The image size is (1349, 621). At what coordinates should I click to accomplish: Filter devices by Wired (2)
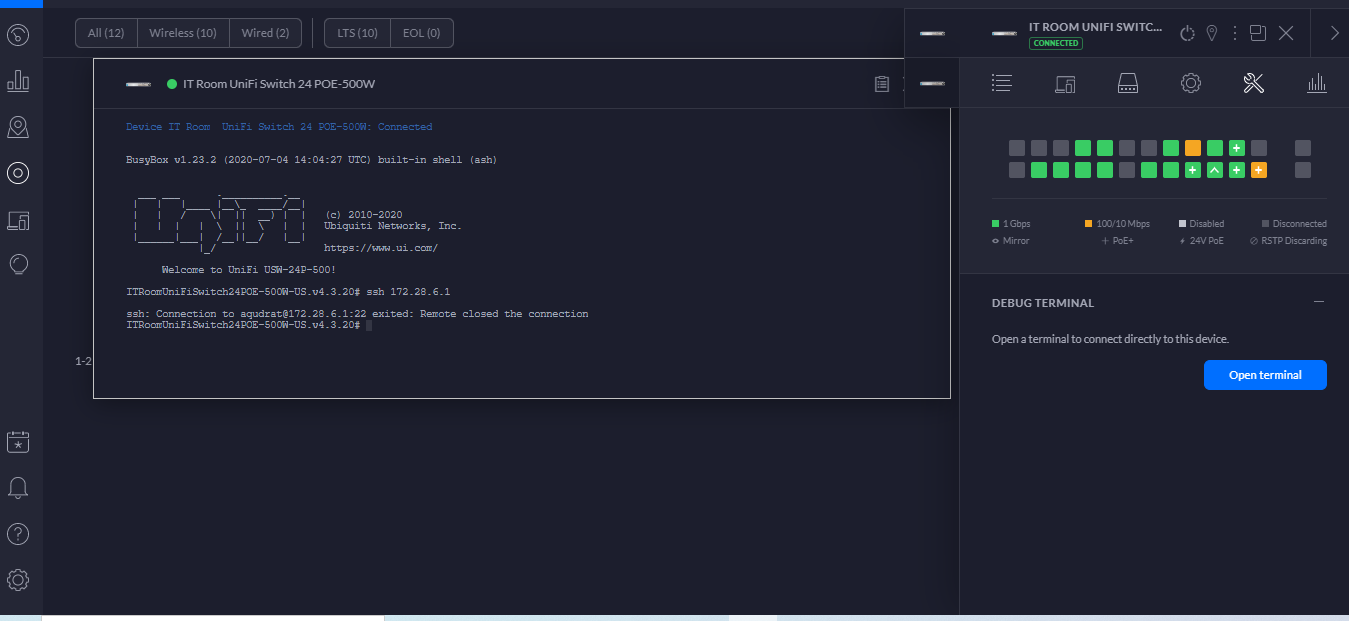(x=265, y=33)
